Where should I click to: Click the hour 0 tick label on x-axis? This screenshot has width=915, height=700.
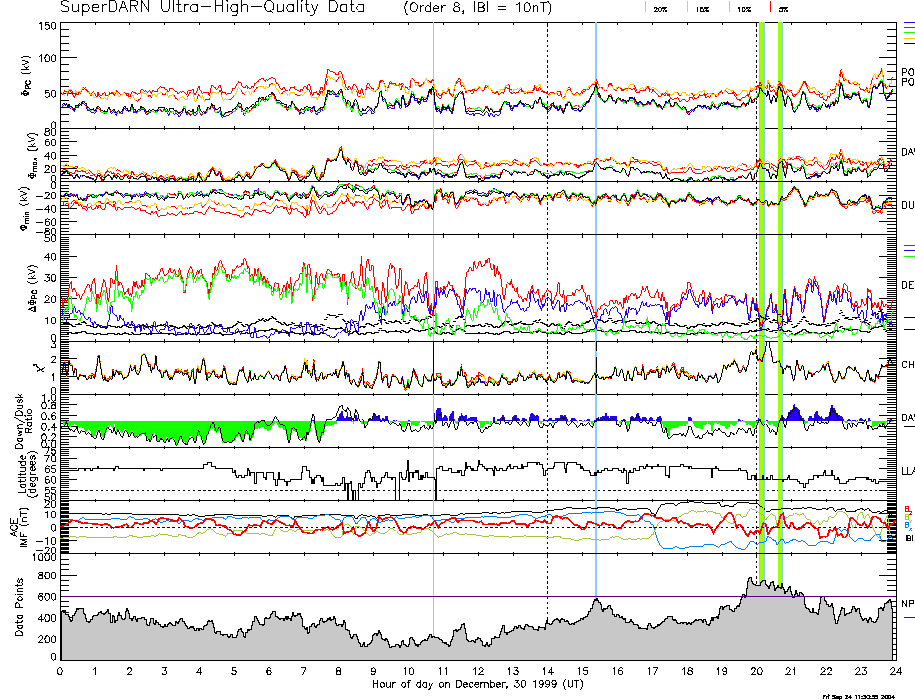pos(61,671)
